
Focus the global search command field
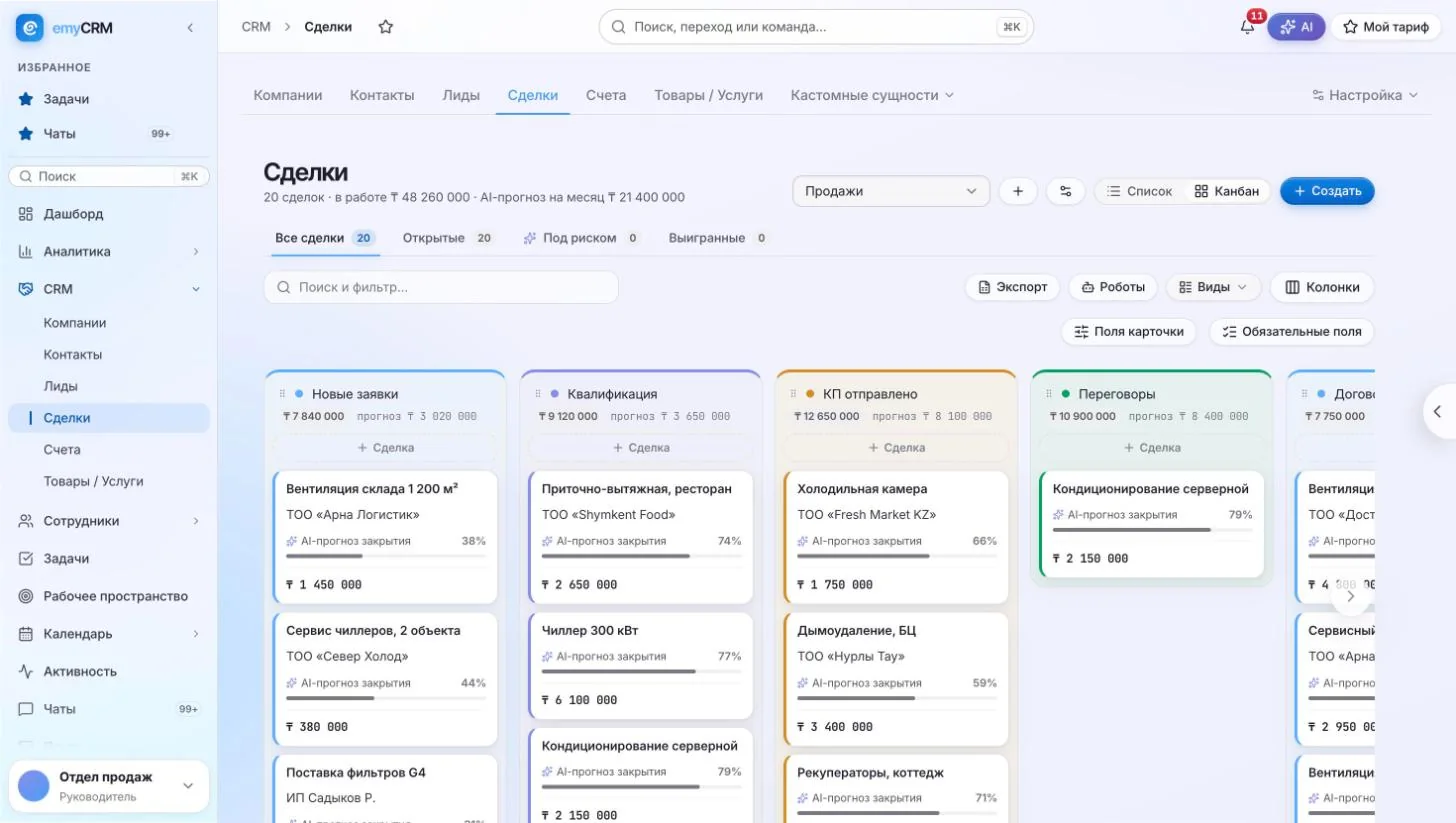(x=816, y=27)
